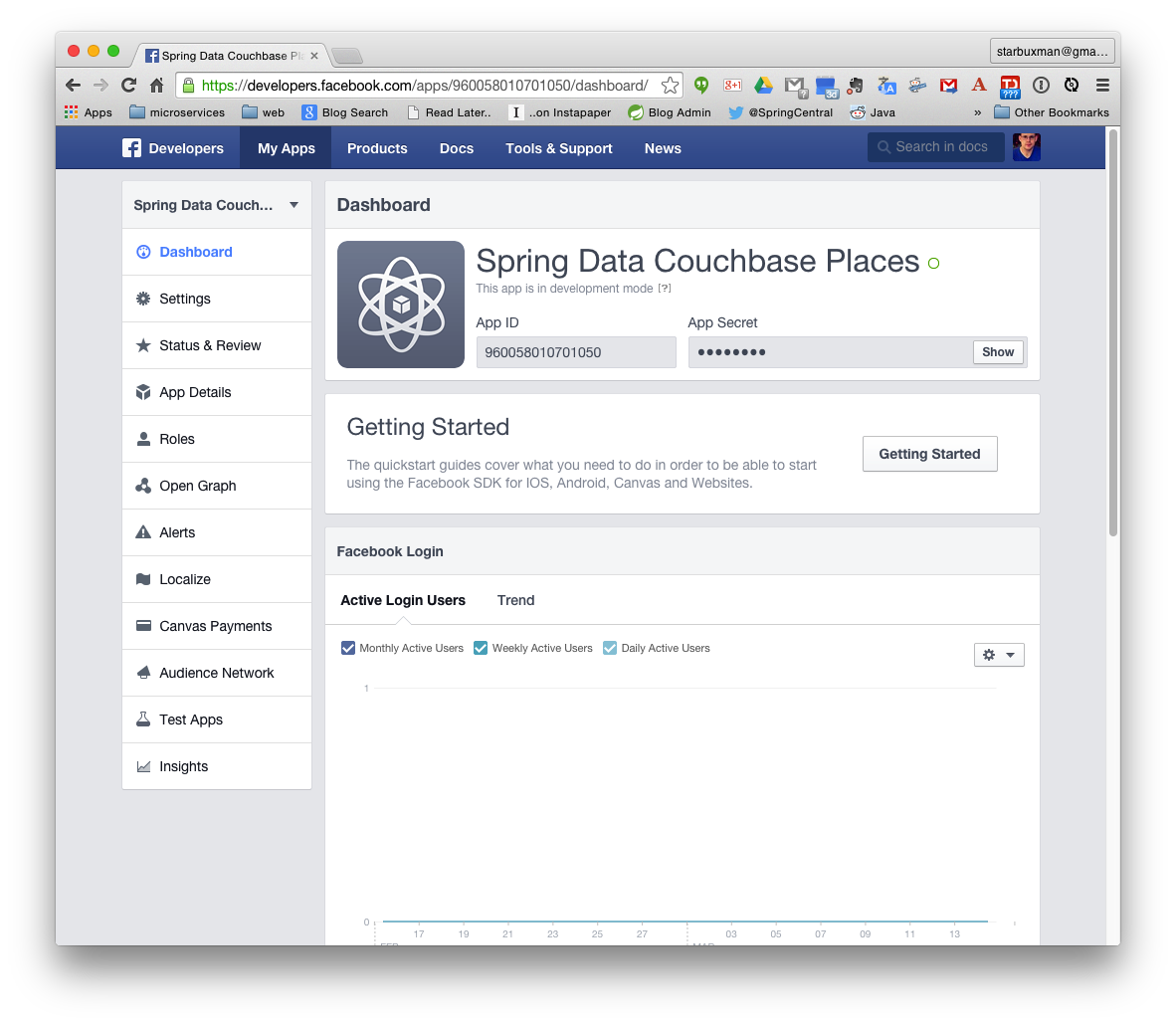
Task: Click the Localize flag icon
Action: [143, 579]
